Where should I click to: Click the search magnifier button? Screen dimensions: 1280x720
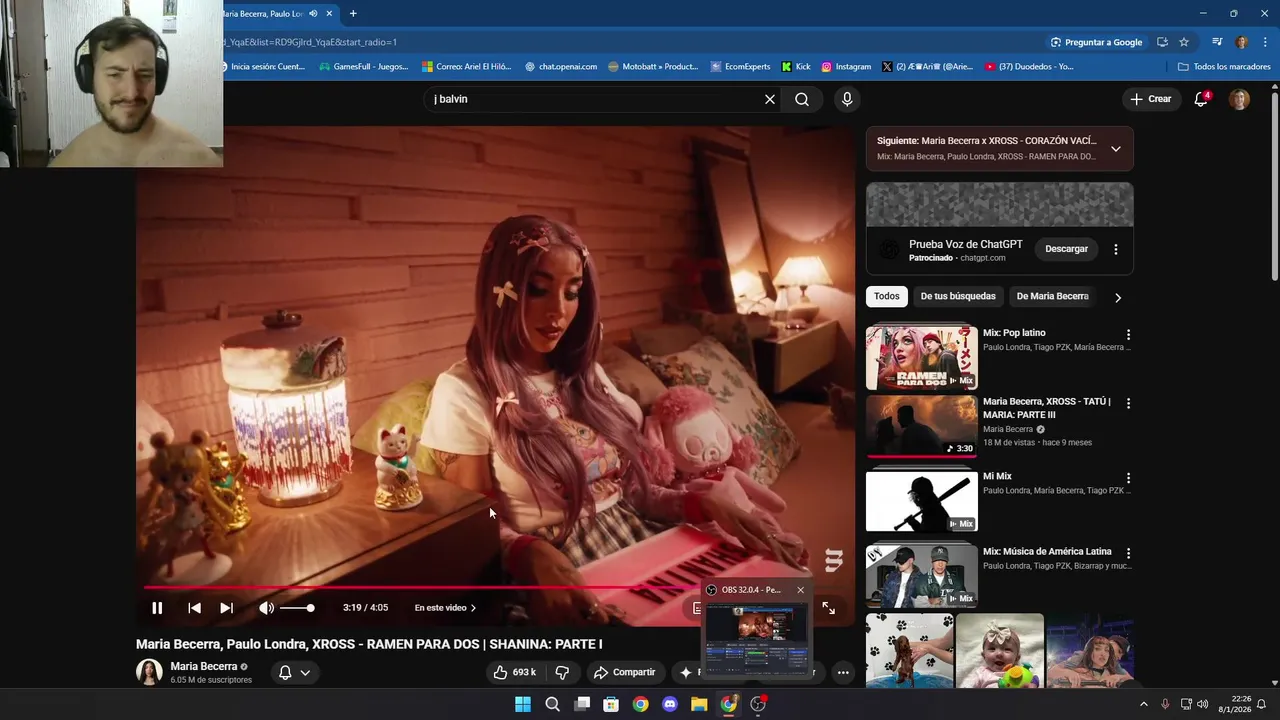802,99
